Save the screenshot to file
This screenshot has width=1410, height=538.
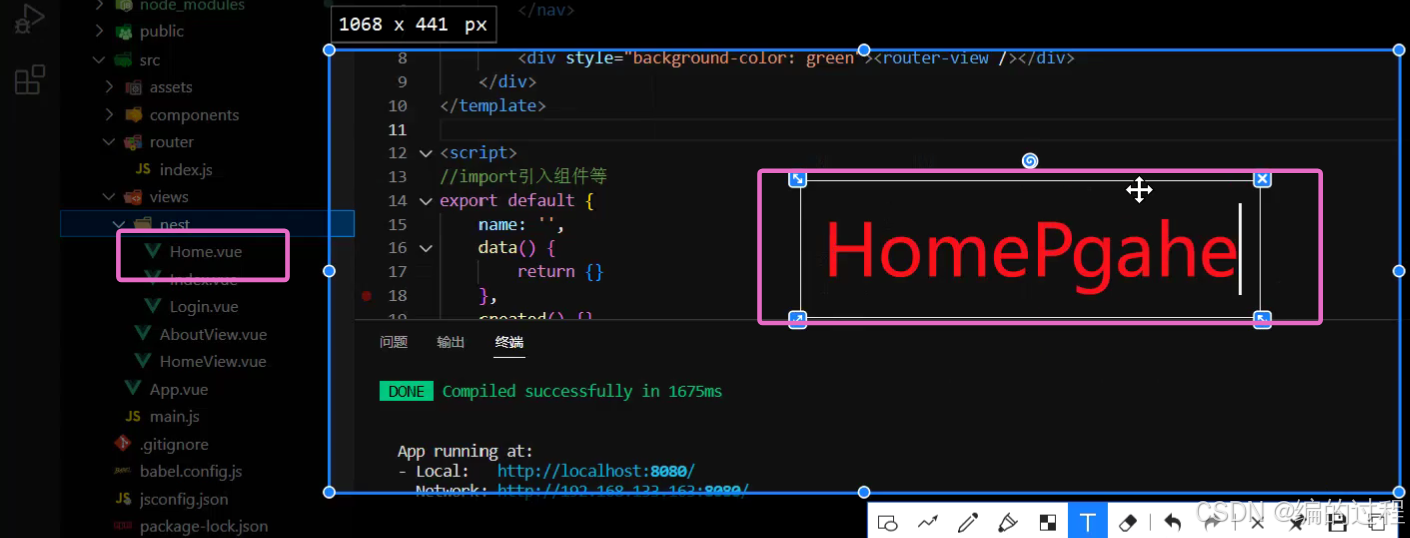point(1337,522)
